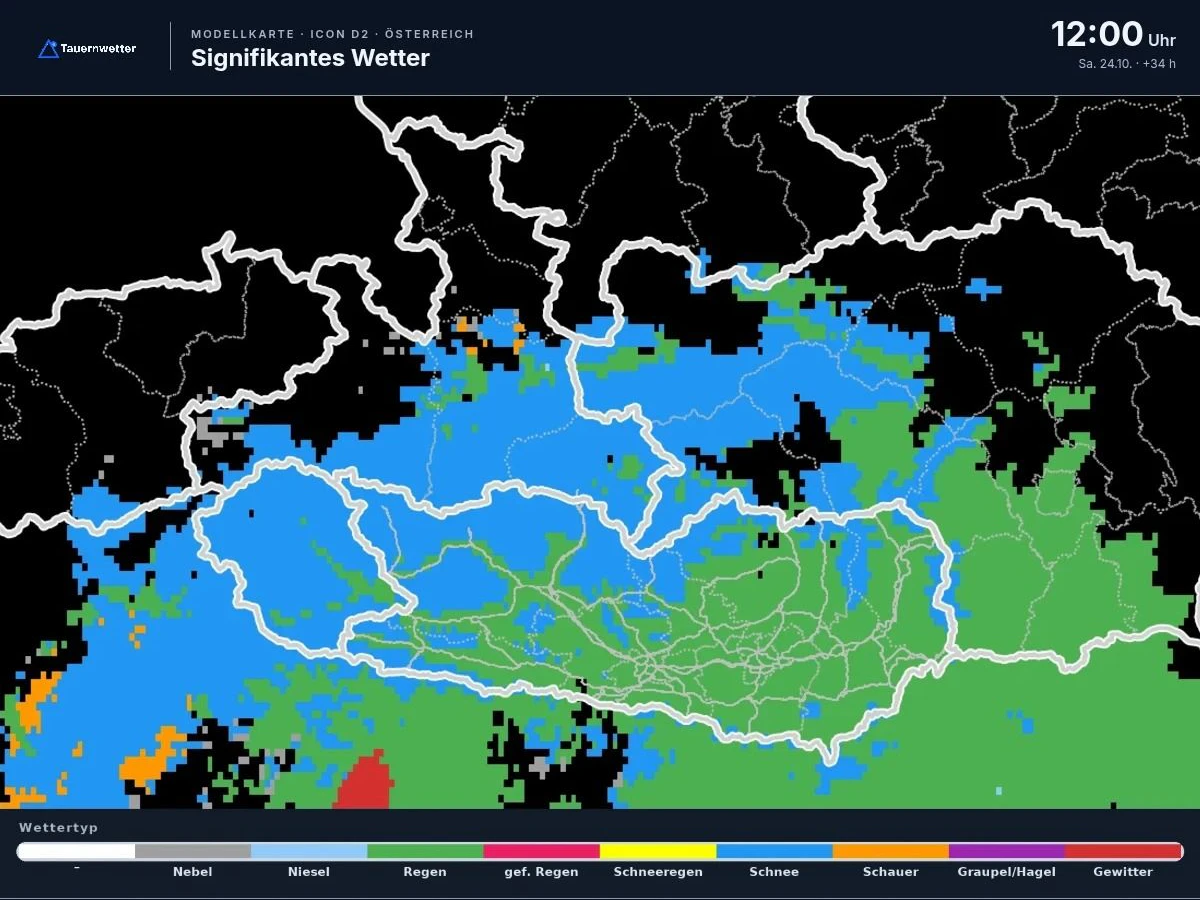The height and width of the screenshot is (900, 1200).
Task: Click the light blue Niesel legend swatch
Action: [x=309, y=851]
